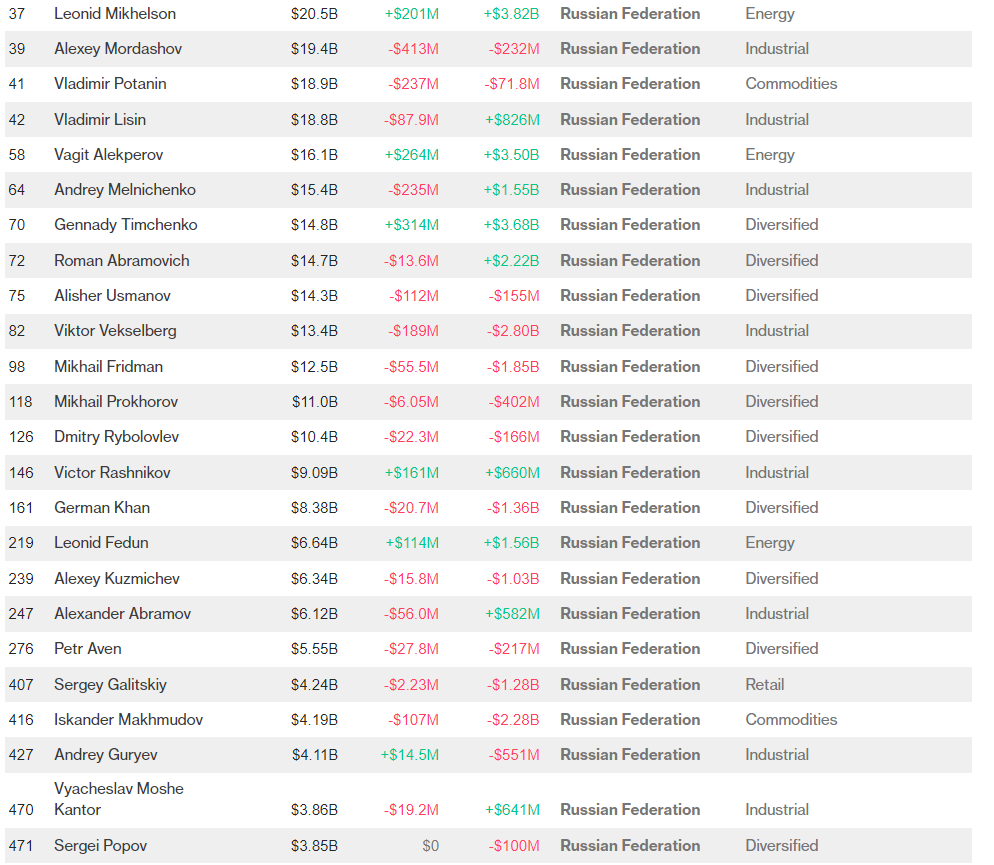Click Energy industry beside Leonid Mikhelson

[769, 14]
